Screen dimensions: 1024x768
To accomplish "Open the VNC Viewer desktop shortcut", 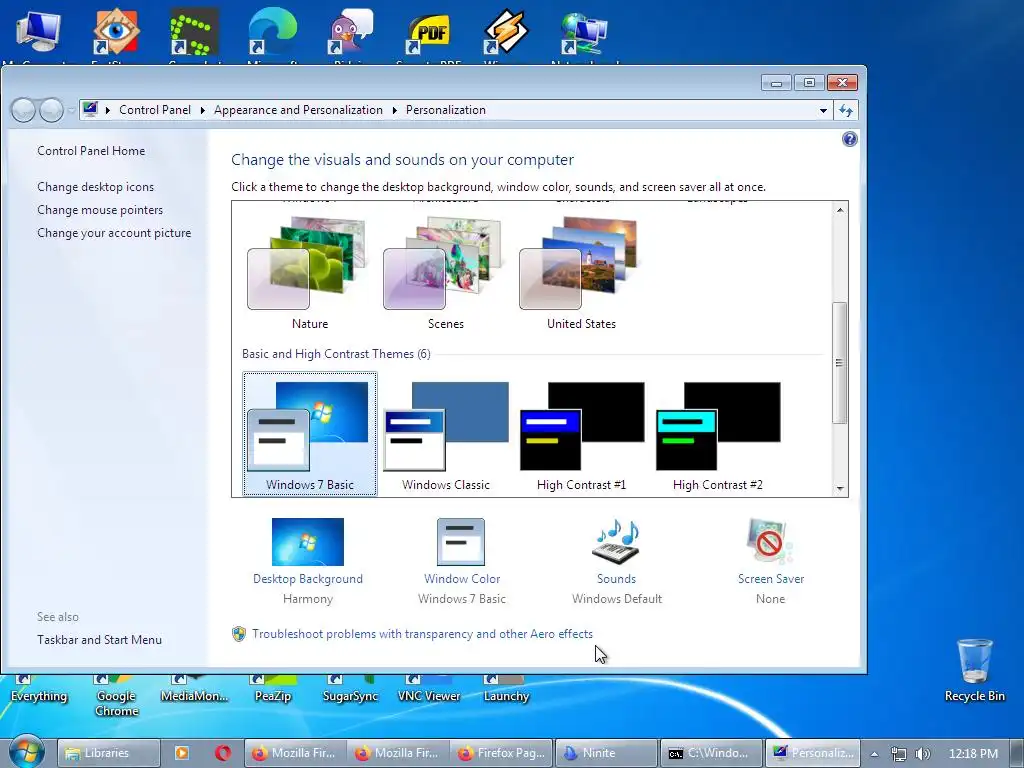I will (x=428, y=690).
